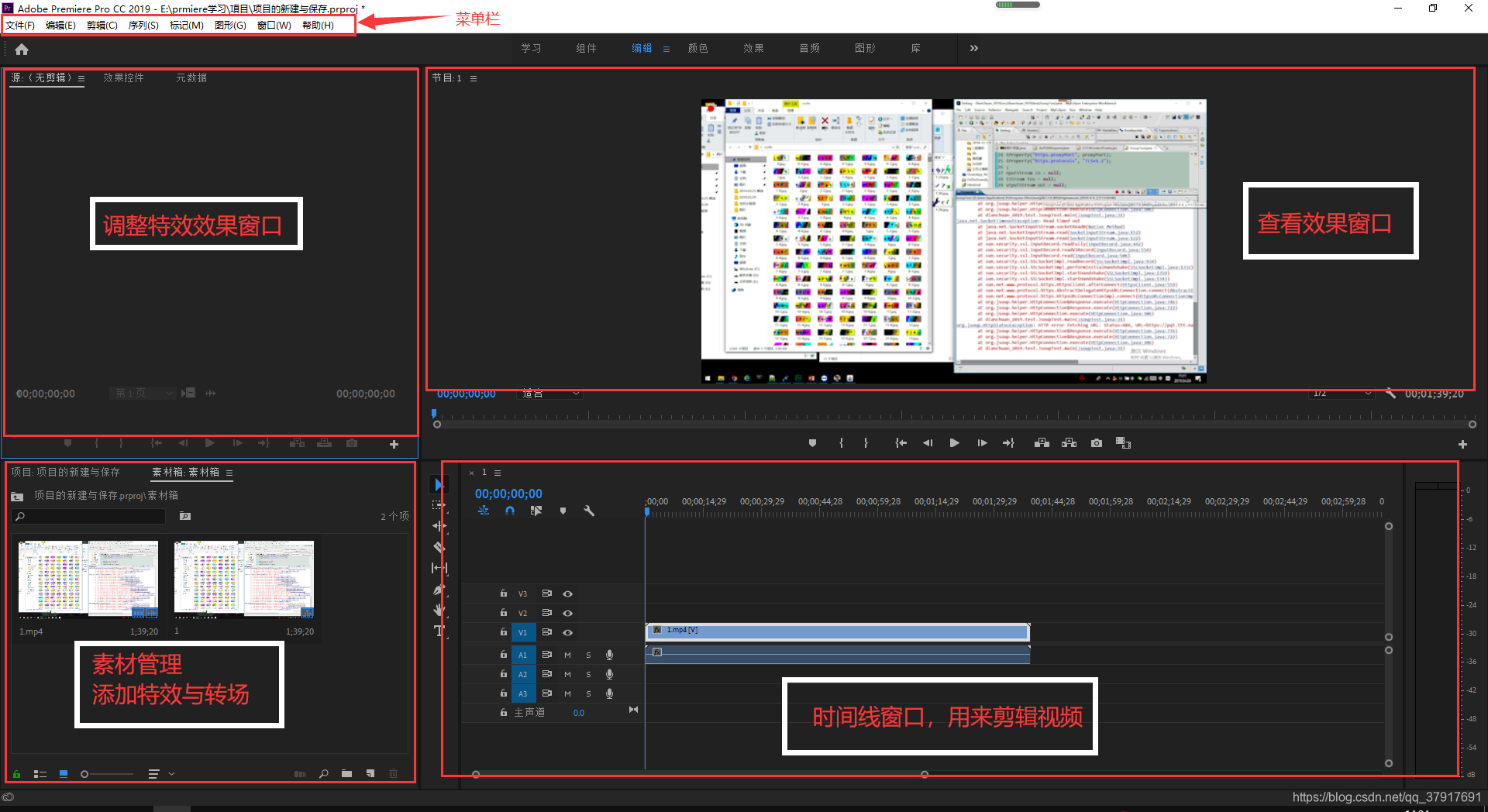Image resolution: width=1488 pixels, height=812 pixels.
Task: Go to Out point in Program monitor
Action: coord(1008,443)
